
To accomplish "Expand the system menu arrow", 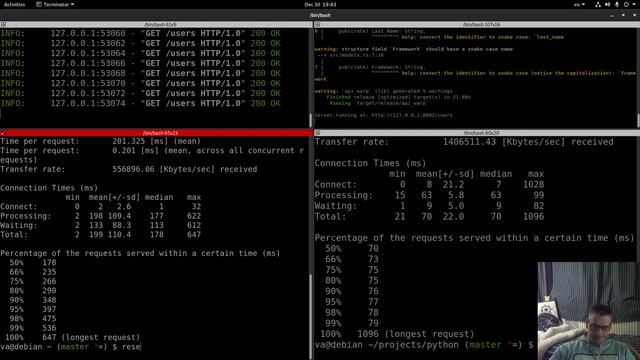I will click(634, 4).
